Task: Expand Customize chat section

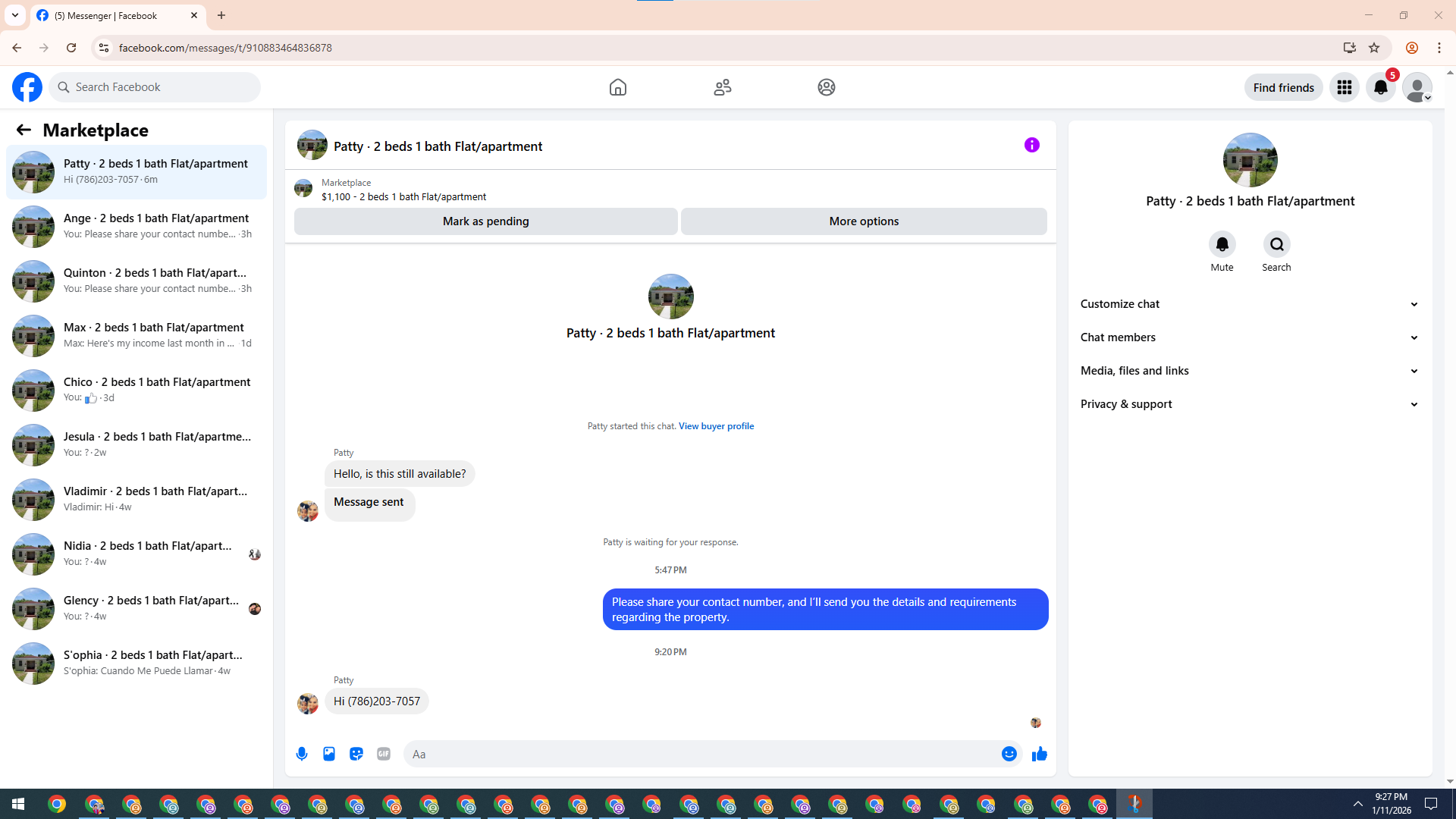Action: coord(1250,304)
